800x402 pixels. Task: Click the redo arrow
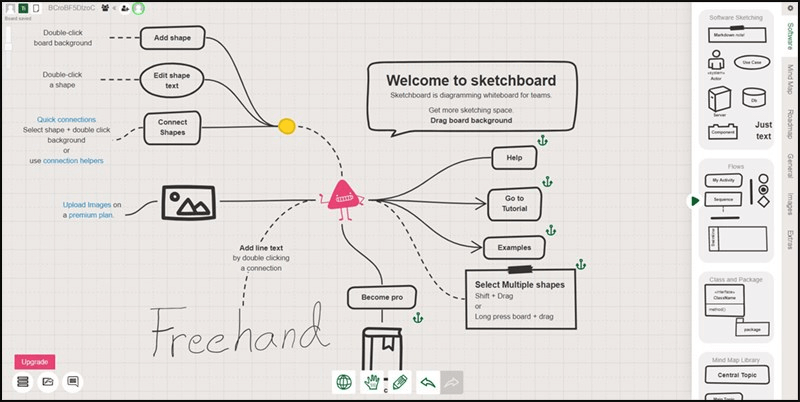click(x=454, y=381)
